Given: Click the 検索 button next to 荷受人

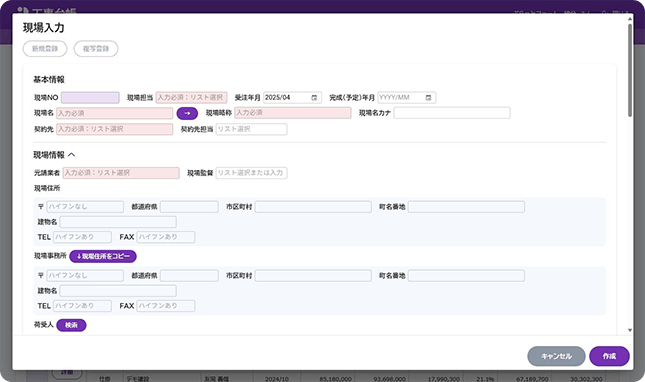Looking at the screenshot, I should click(71, 325).
